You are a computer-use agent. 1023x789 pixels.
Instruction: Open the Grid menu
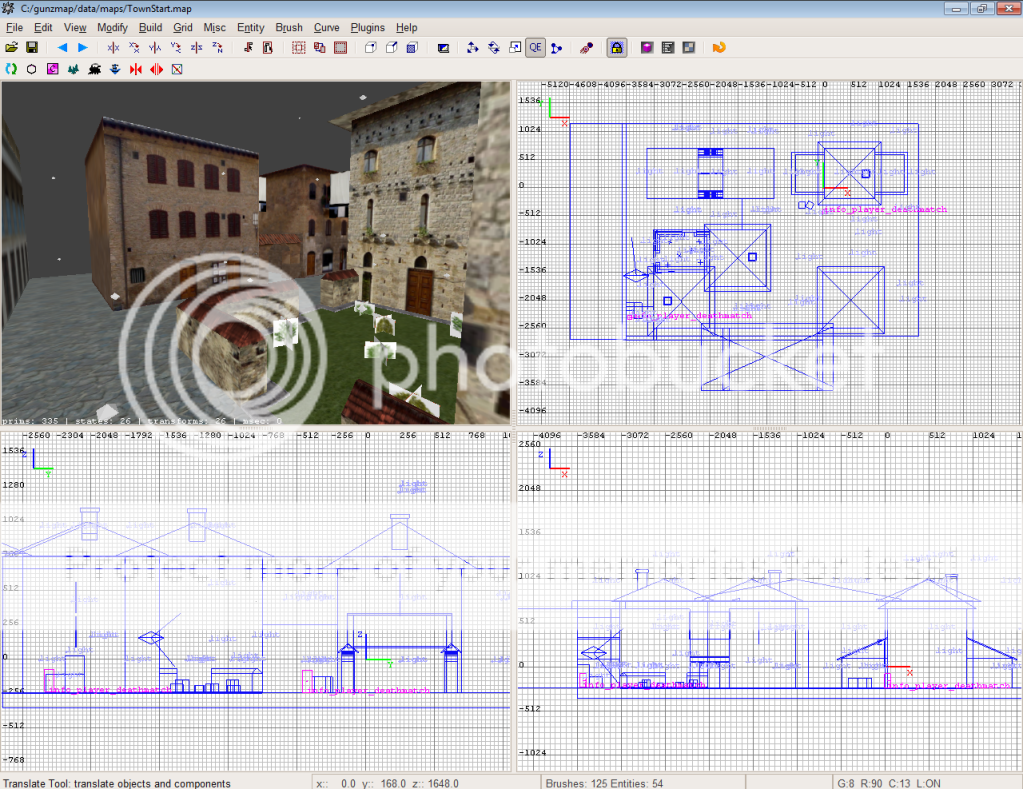(x=182, y=28)
